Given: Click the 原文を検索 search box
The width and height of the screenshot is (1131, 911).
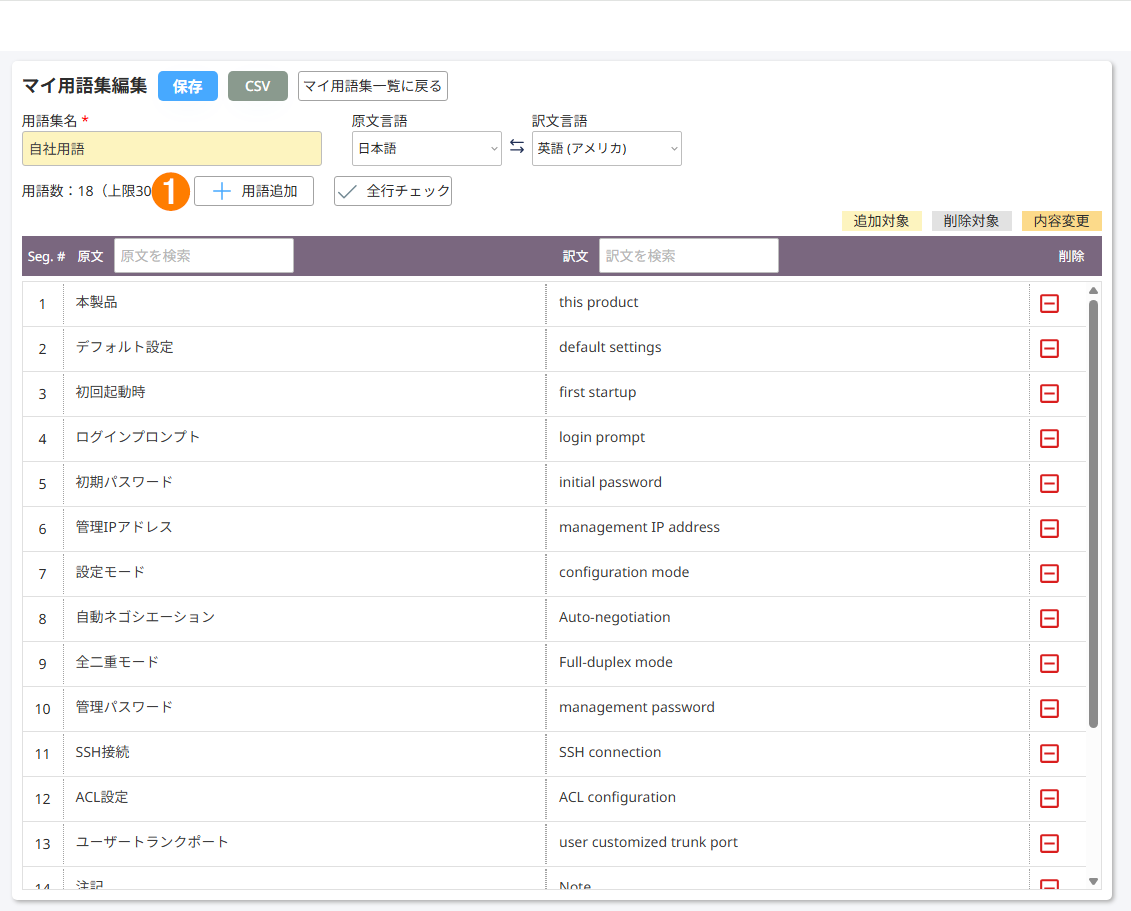Looking at the screenshot, I should coord(204,256).
